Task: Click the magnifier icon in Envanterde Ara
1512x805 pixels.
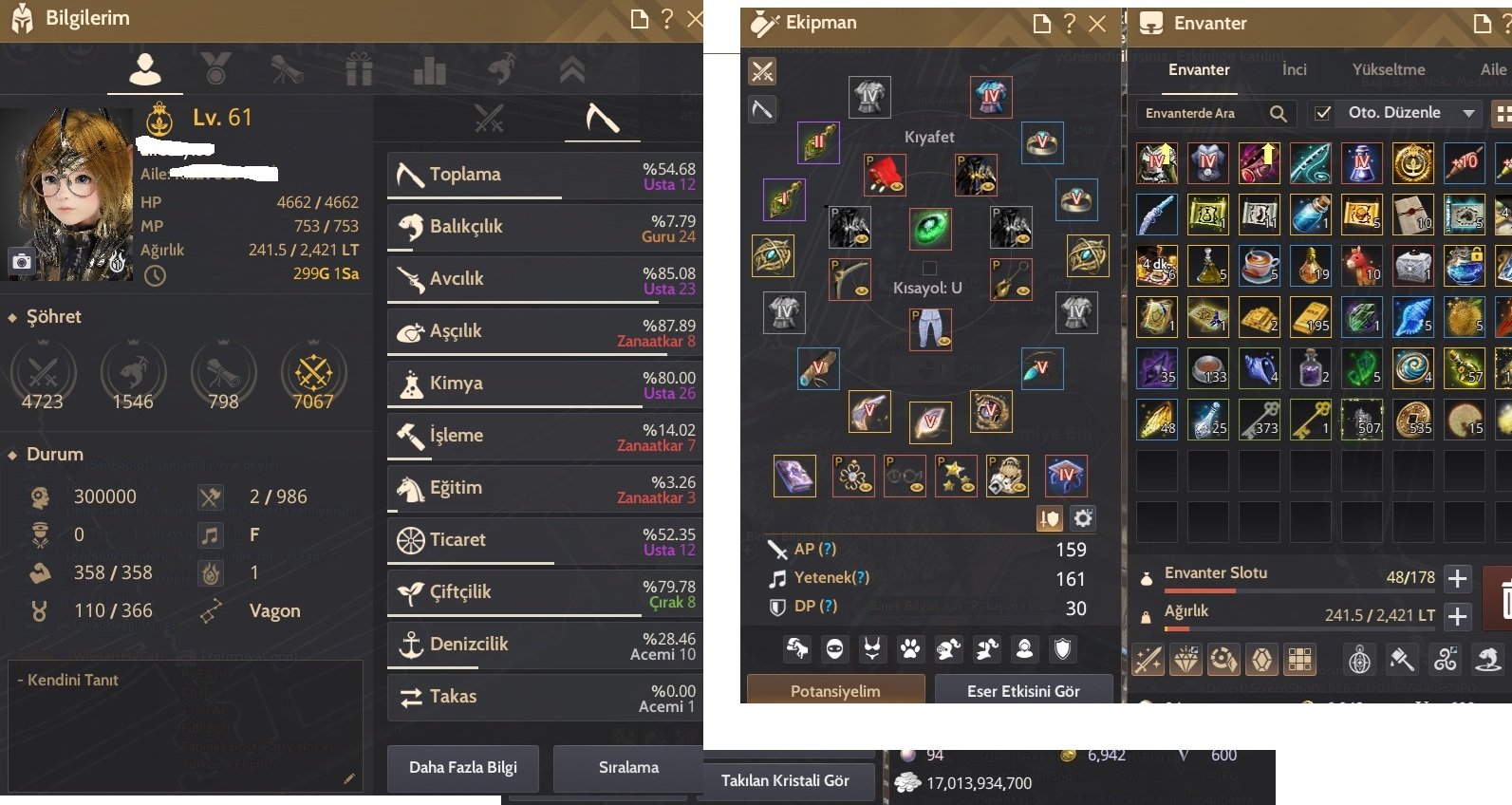Action: click(x=1279, y=114)
